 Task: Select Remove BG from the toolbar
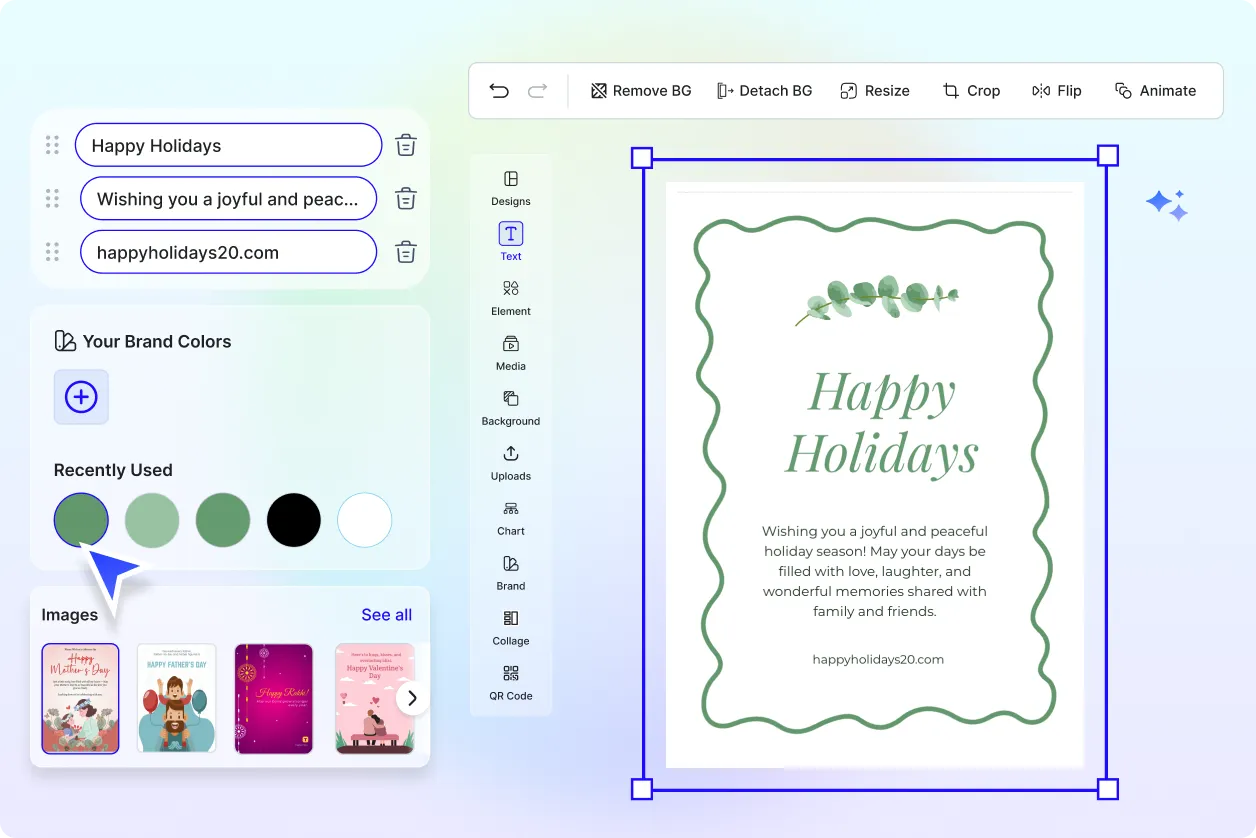(640, 90)
